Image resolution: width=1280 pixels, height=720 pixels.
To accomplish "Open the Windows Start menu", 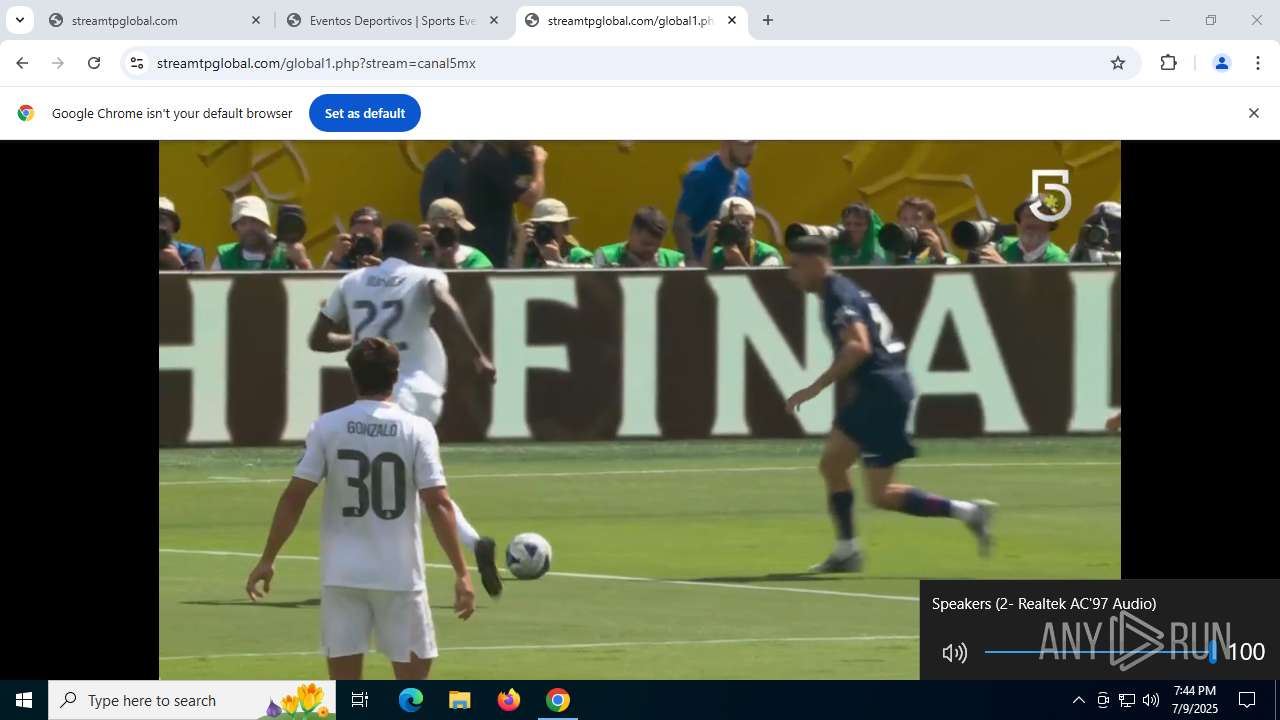I will coord(24,700).
